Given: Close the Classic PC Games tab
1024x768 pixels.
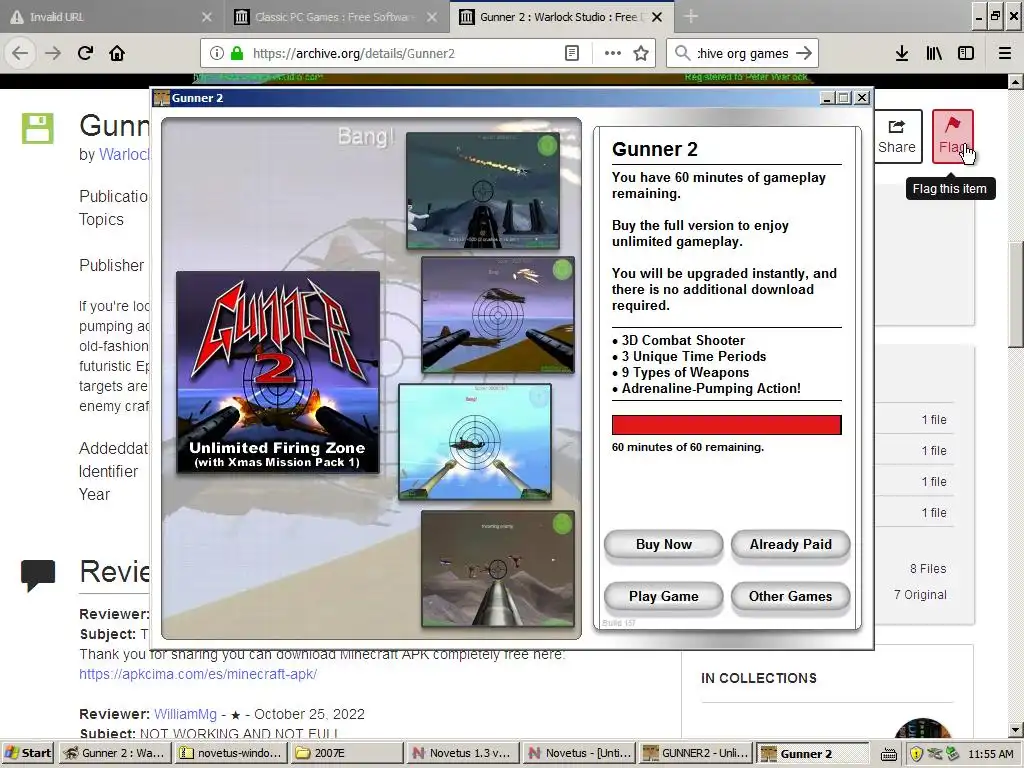Looking at the screenshot, I should click(432, 17).
